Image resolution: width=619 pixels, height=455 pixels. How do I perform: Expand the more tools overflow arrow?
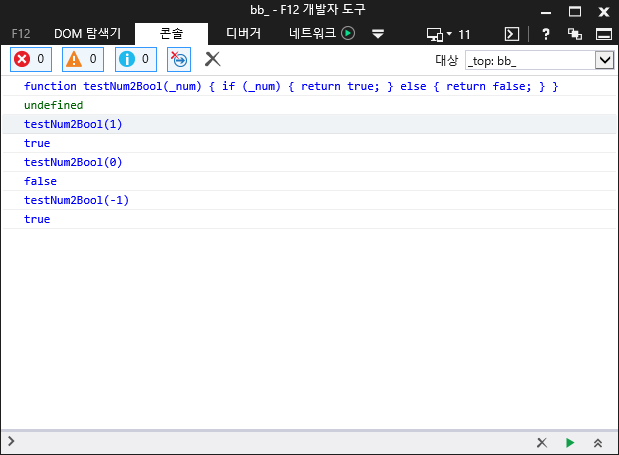point(378,33)
